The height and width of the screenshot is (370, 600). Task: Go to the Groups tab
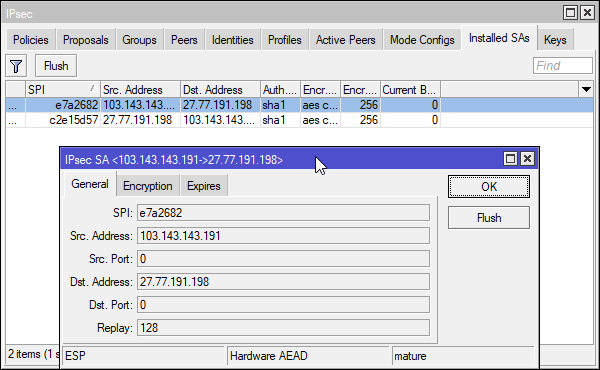pyautogui.click(x=139, y=40)
